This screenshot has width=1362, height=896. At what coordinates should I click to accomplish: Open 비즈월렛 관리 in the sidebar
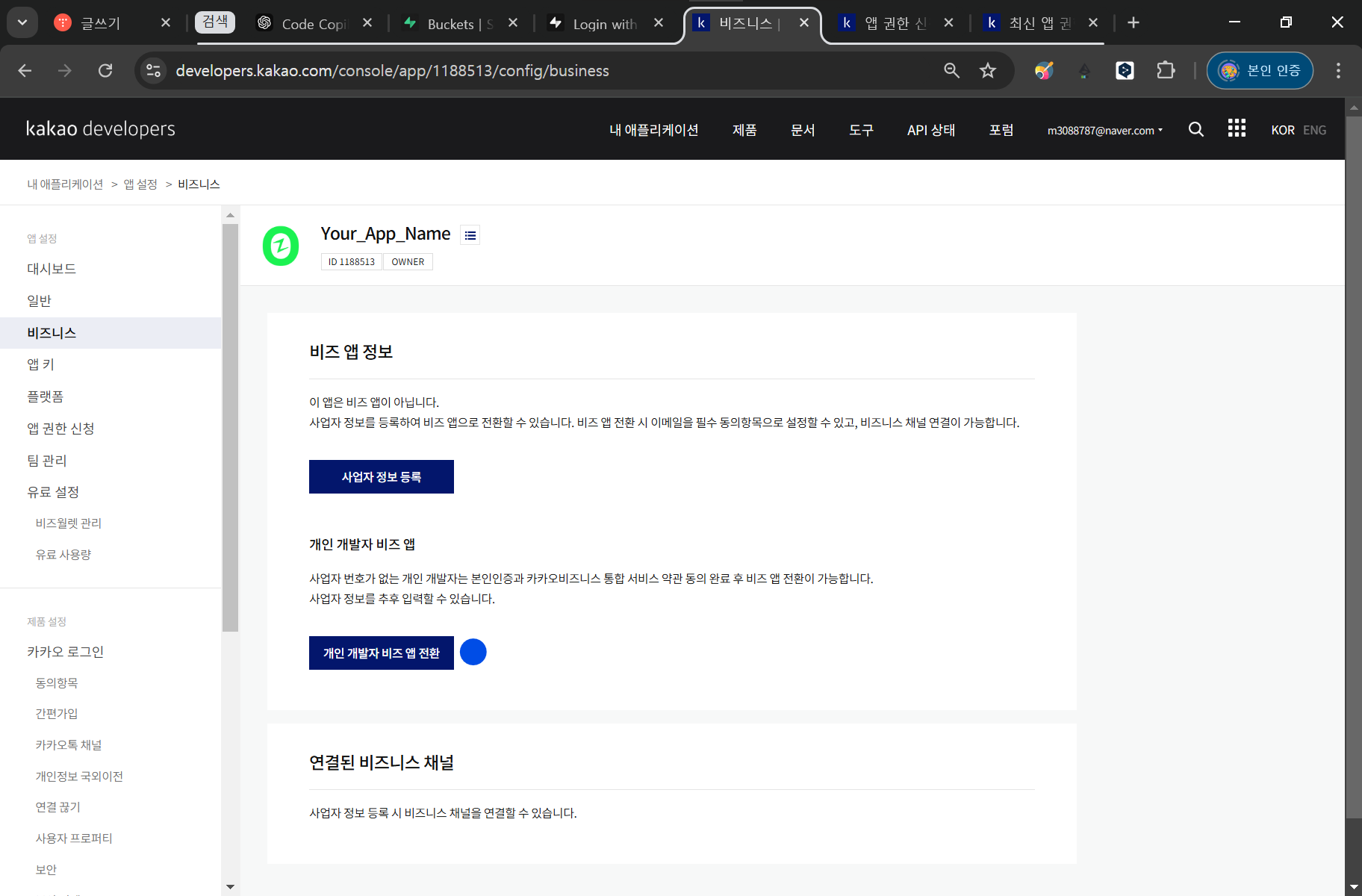coord(69,523)
